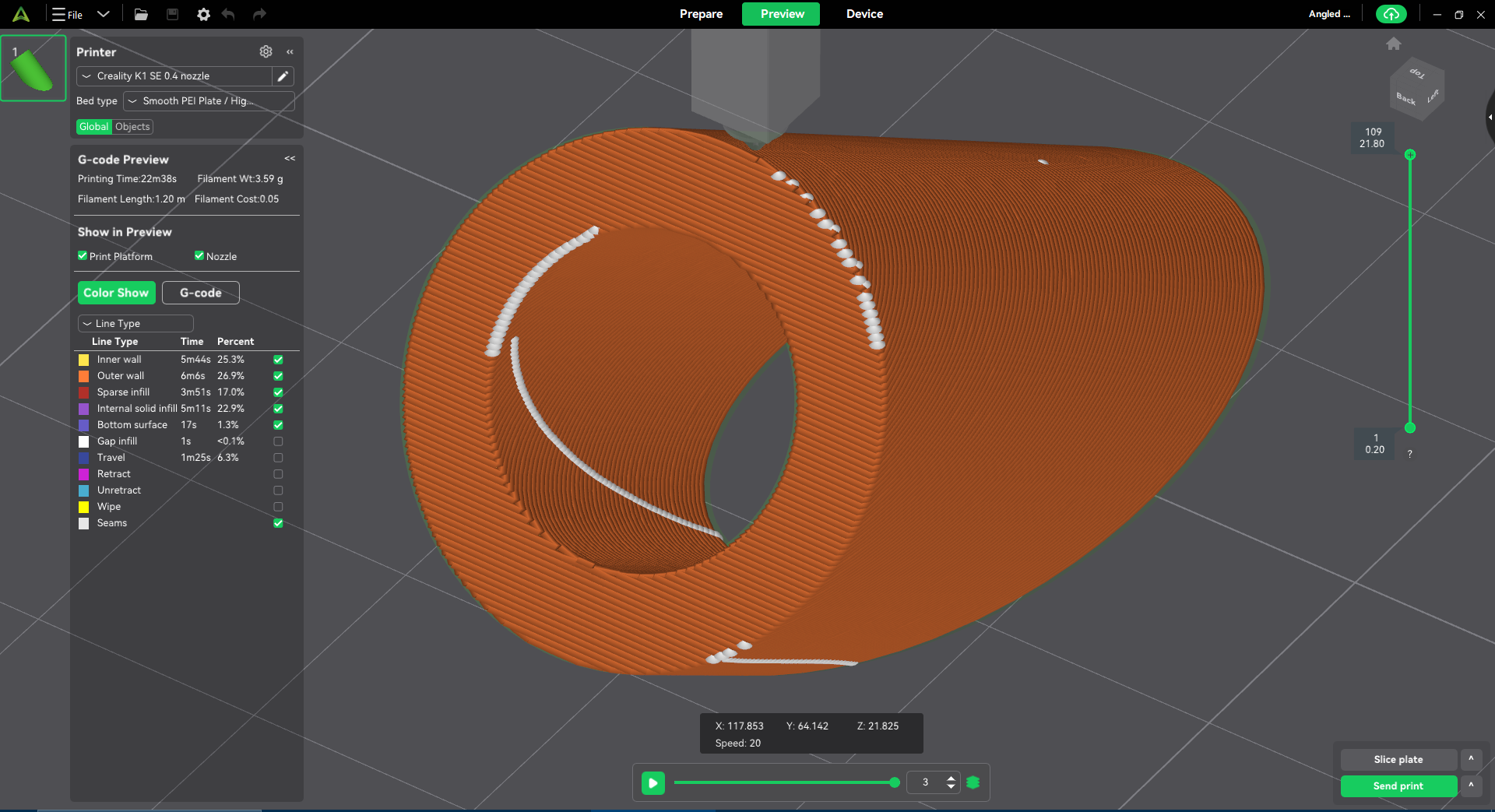Enable Retract visibility checkbox
The width and height of the screenshot is (1495, 812).
tap(278, 474)
